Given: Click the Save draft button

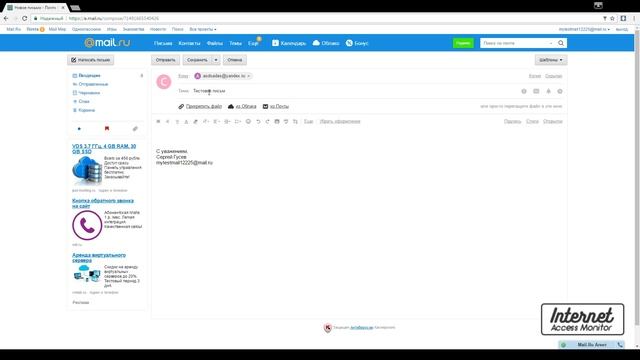Looking at the screenshot, I should point(197,60).
